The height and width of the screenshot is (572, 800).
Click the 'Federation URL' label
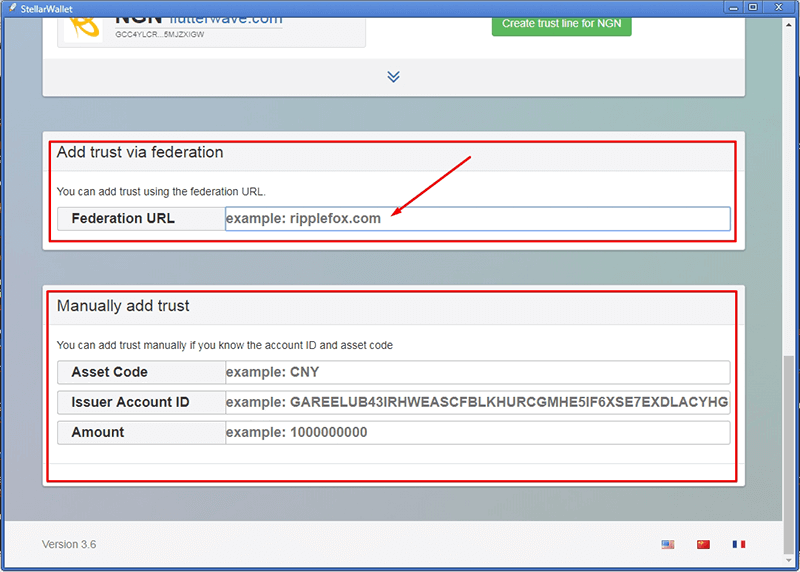123,218
